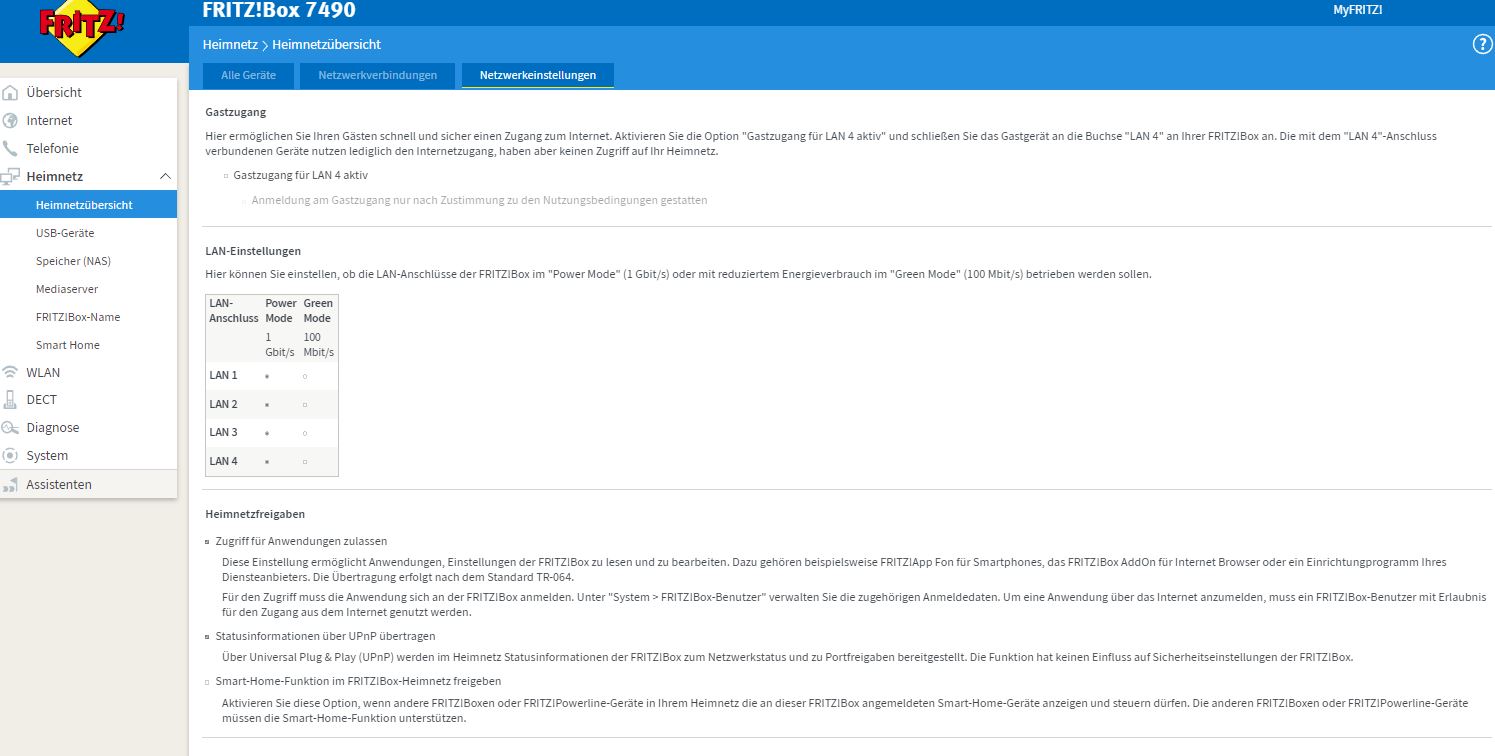Open Übersicht menu entry
This screenshot has width=1495, height=756.
click(54, 93)
